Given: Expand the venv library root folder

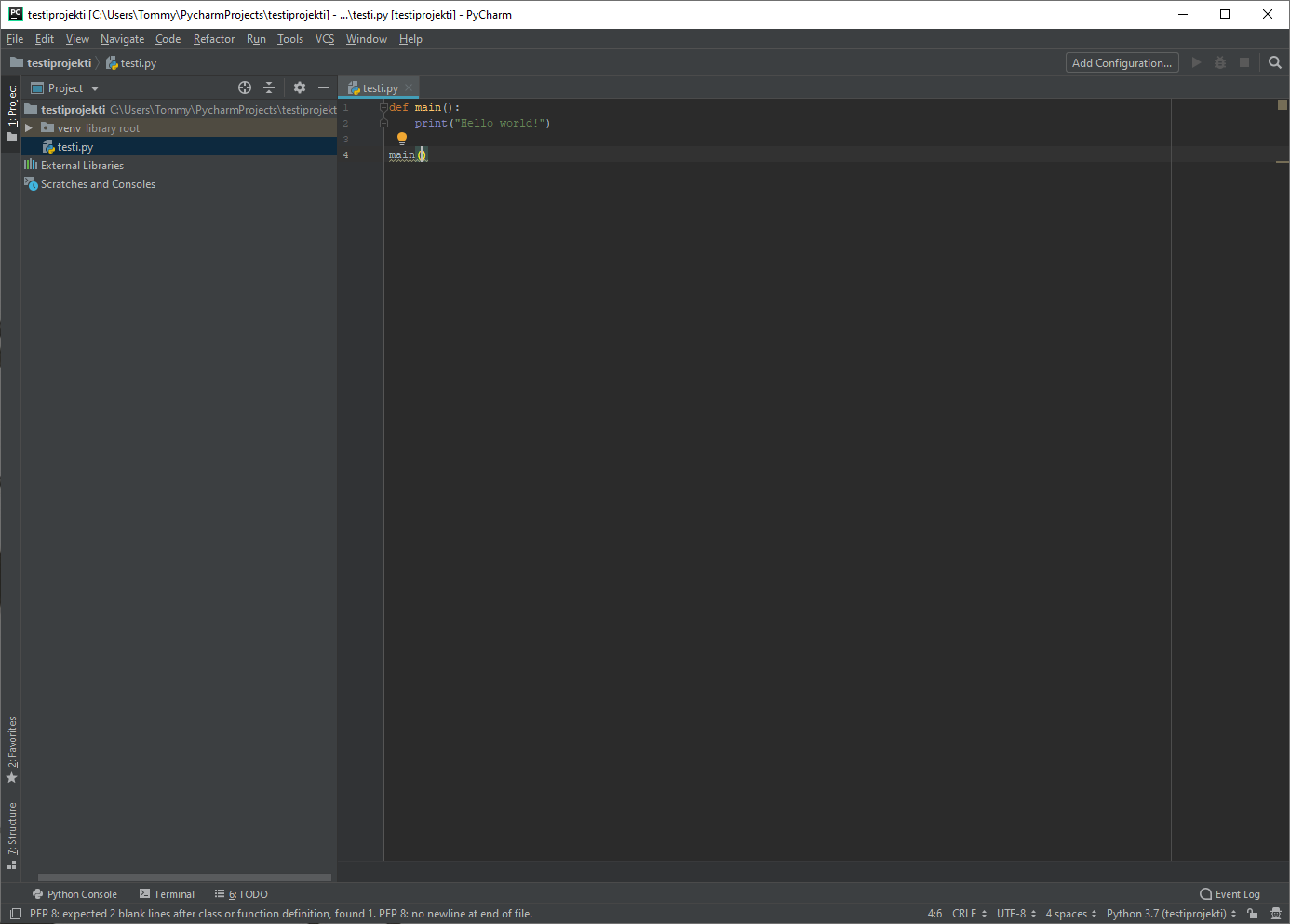Looking at the screenshot, I should click(29, 128).
